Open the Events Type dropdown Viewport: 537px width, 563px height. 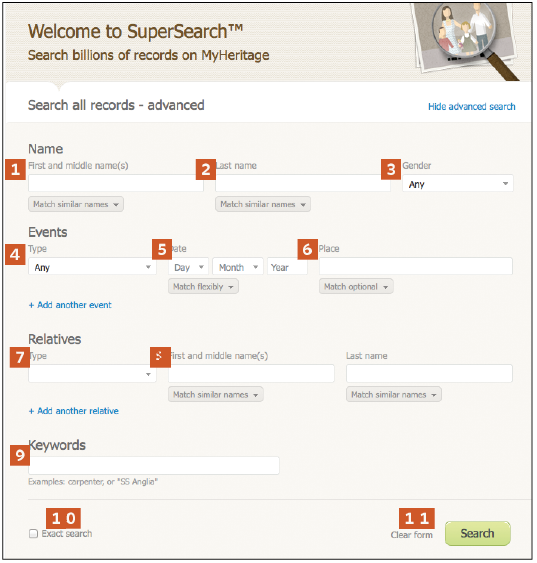tap(92, 267)
